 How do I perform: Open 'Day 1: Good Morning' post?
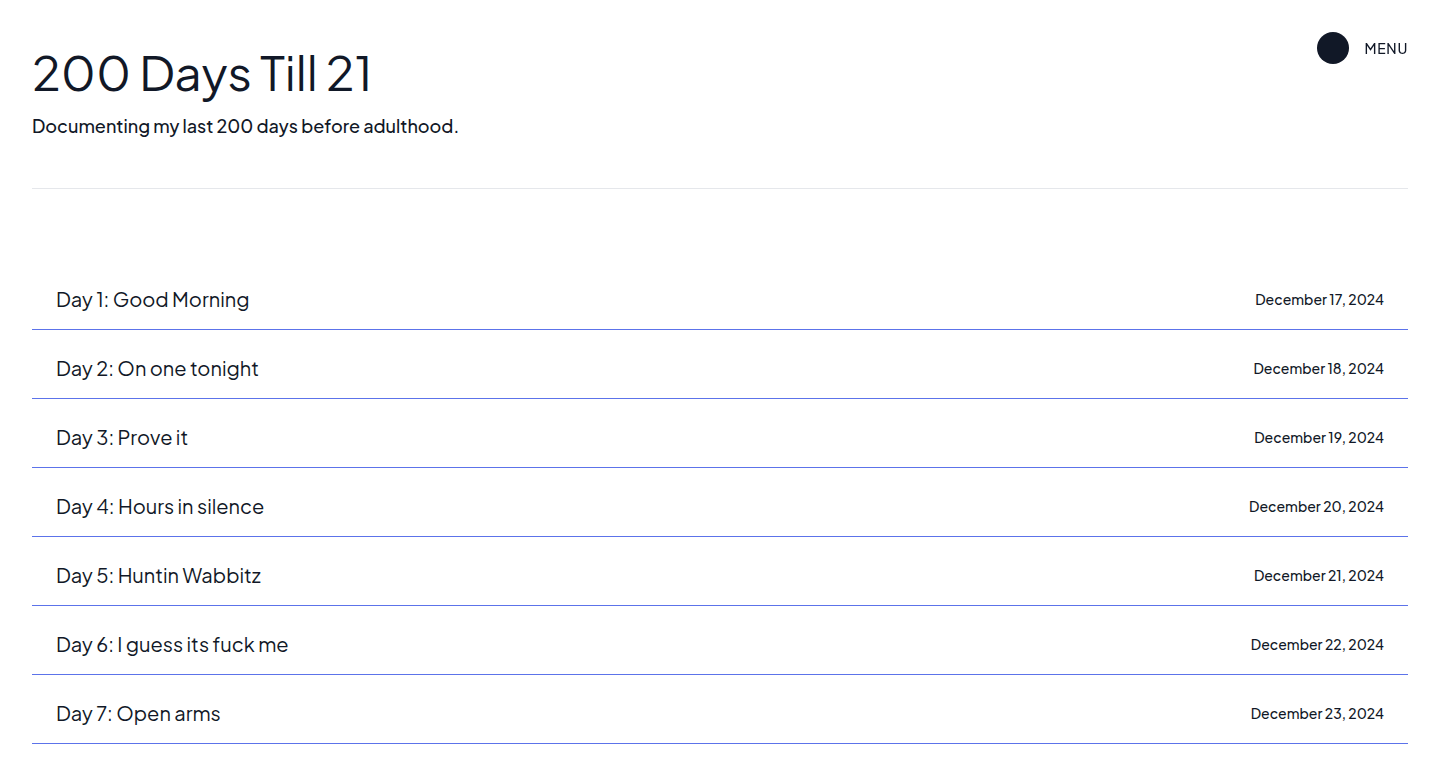pyautogui.click(x=153, y=300)
